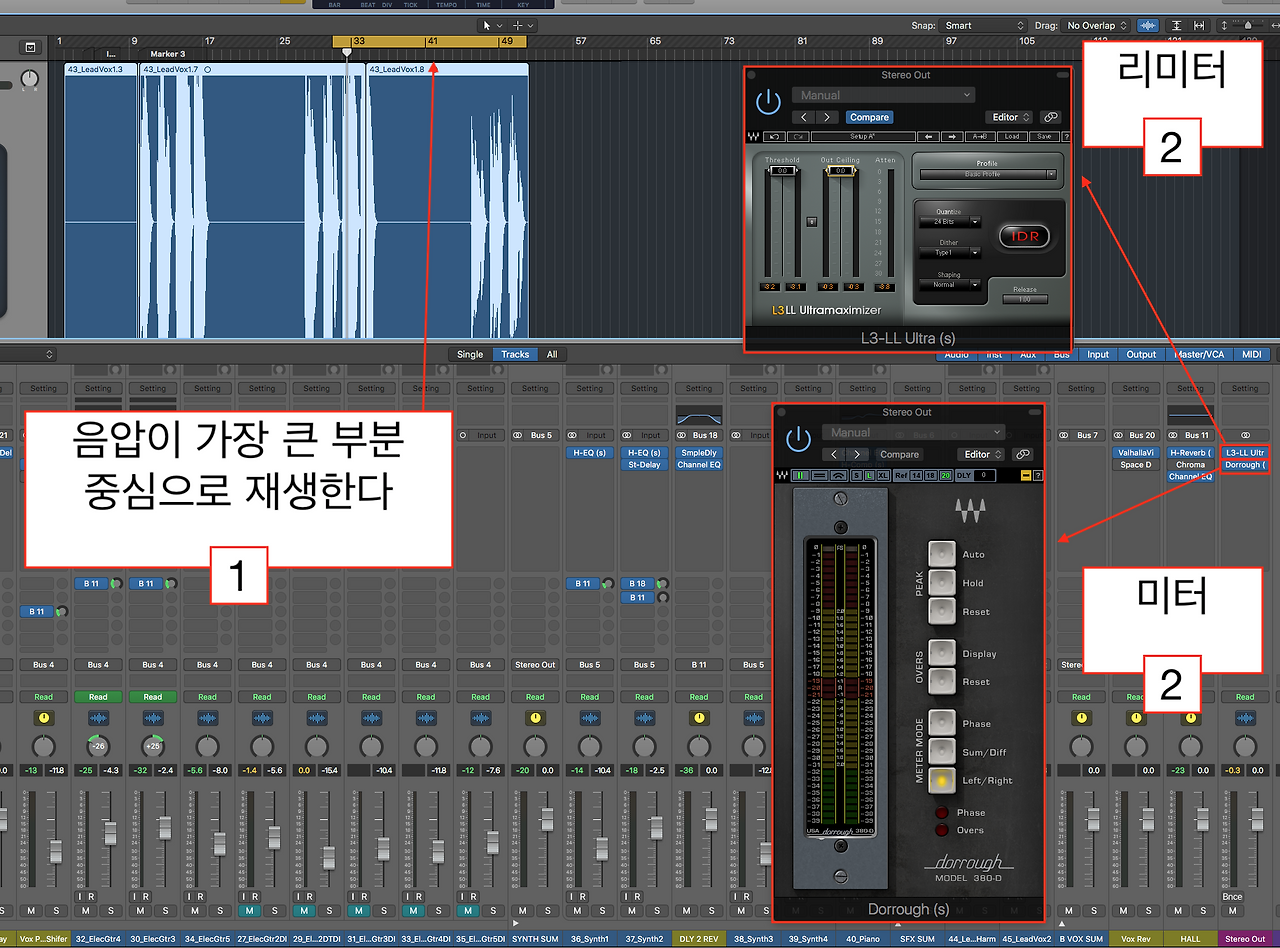This screenshot has height=948, width=1280.
Task: Select vertical meter layout icon in Dorrough toolbar
Action: click(800, 475)
